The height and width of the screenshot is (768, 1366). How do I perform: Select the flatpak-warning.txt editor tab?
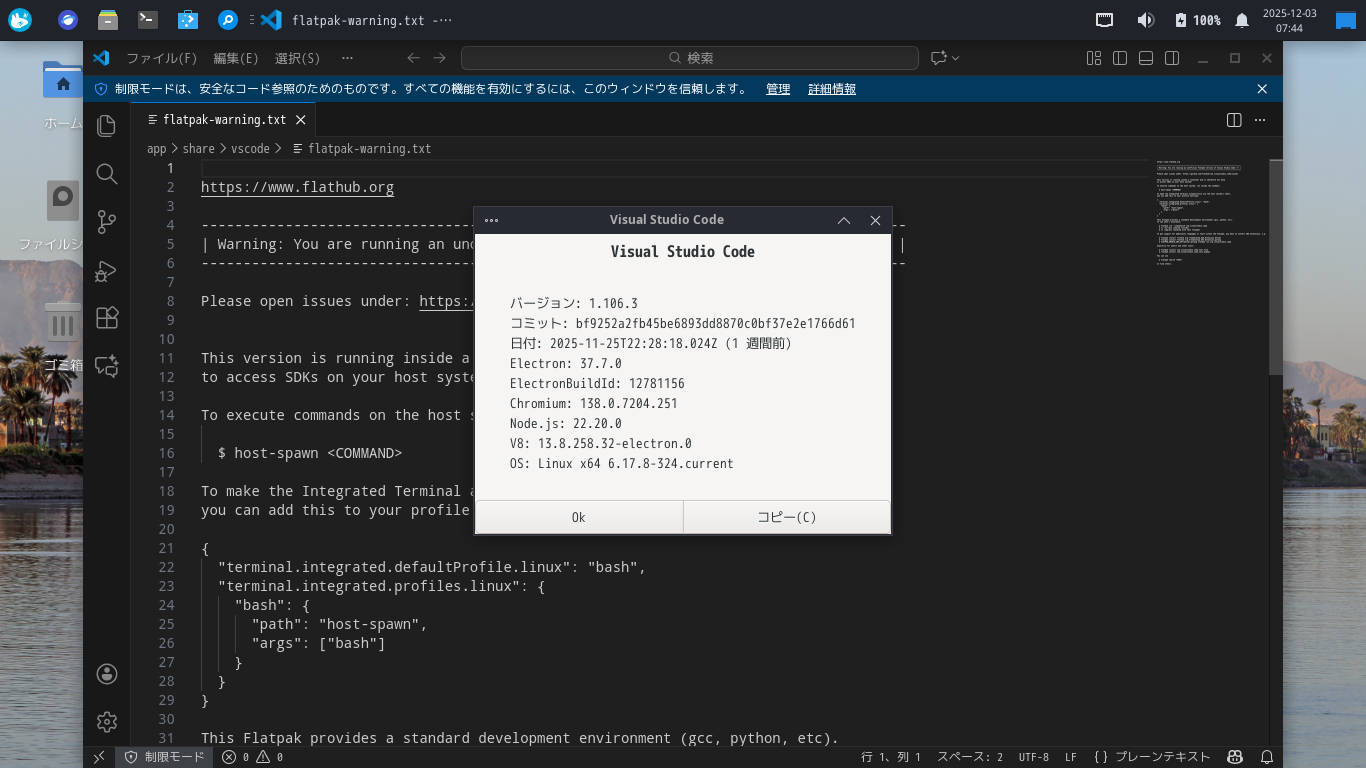pos(224,120)
